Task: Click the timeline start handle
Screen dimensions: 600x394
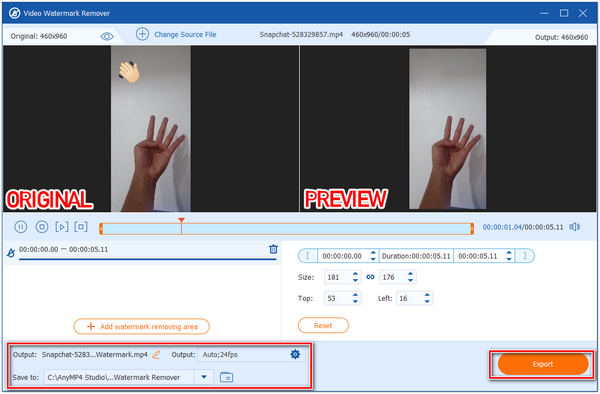Action: click(x=101, y=229)
